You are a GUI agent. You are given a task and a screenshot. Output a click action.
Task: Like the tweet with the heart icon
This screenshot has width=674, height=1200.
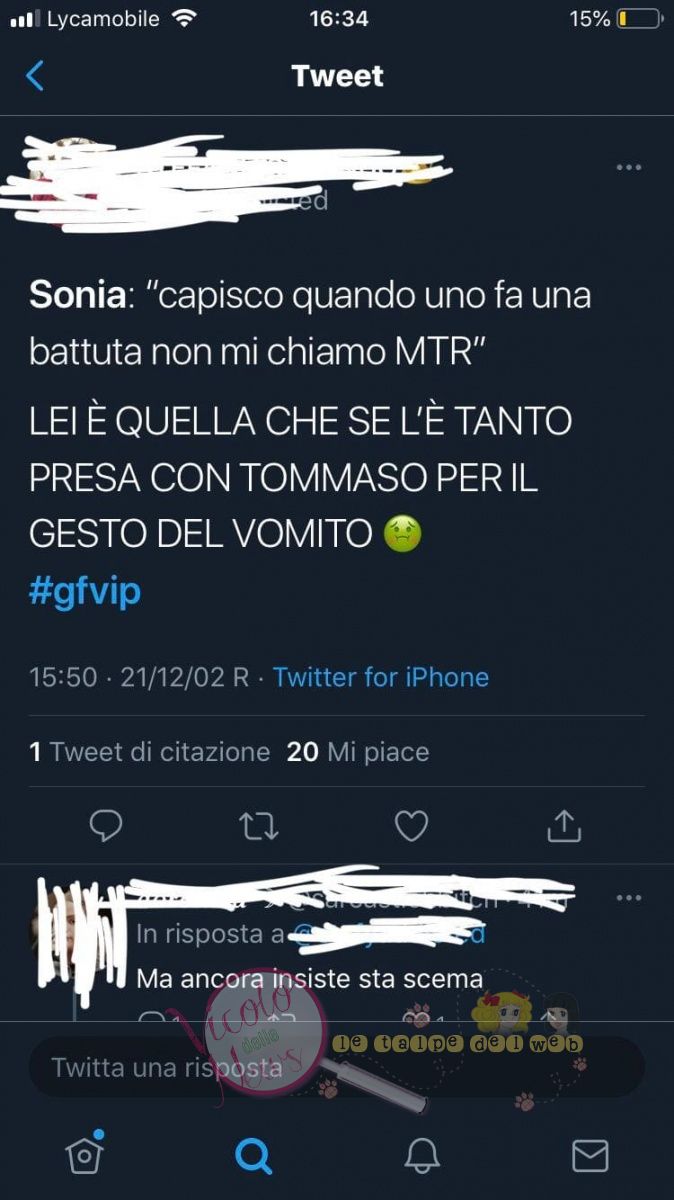pos(411,825)
